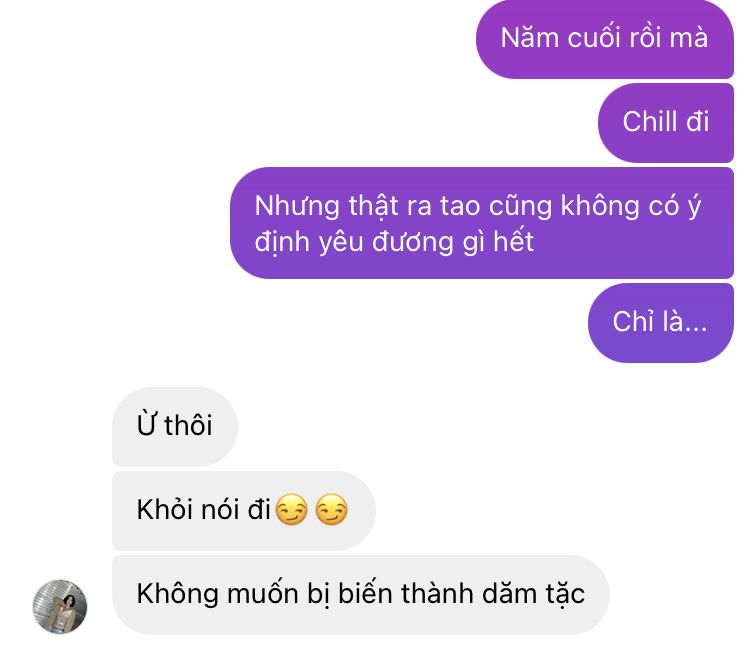Click the first smirking face emoji
This screenshot has height=650, width=749.
coord(292,510)
